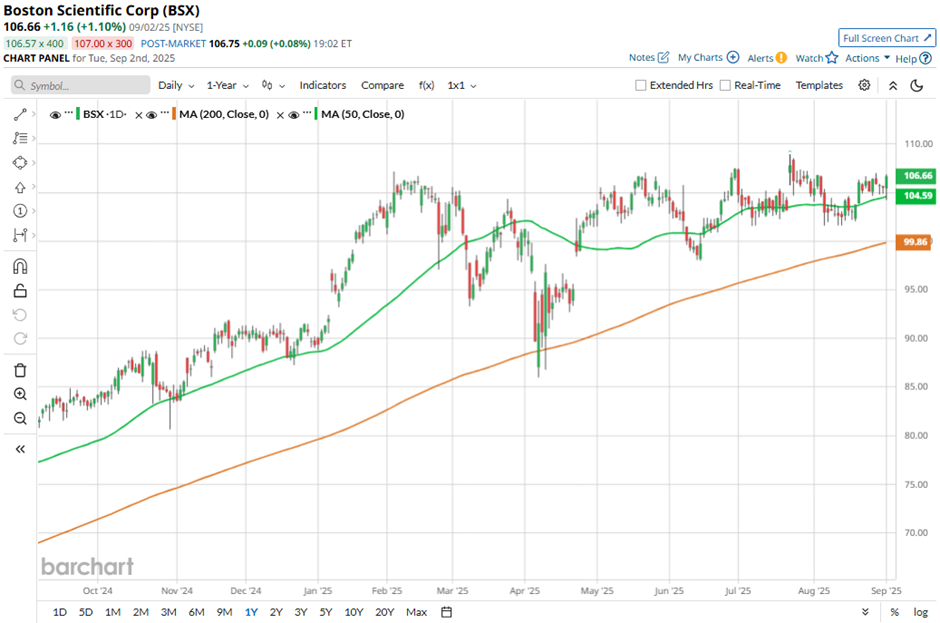Open the Fibonacci retracement tools
Image resolution: width=940 pixels, height=623 pixels.
coord(20,139)
